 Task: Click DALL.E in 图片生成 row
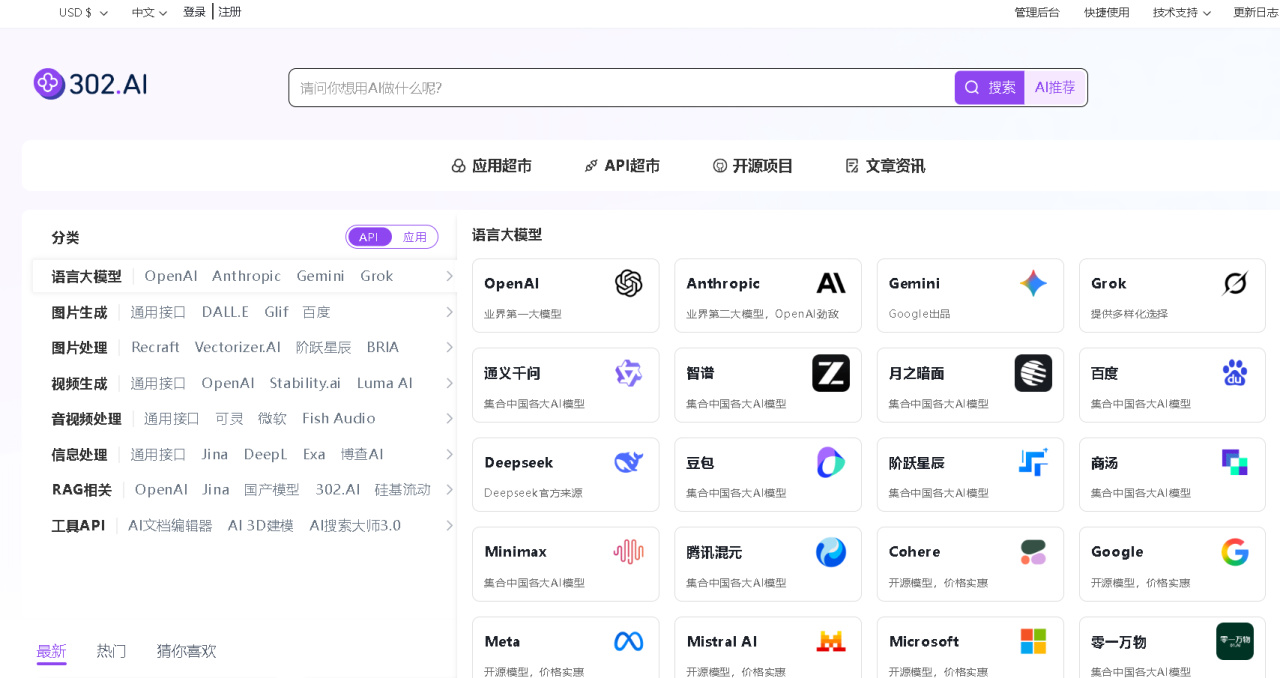(225, 312)
